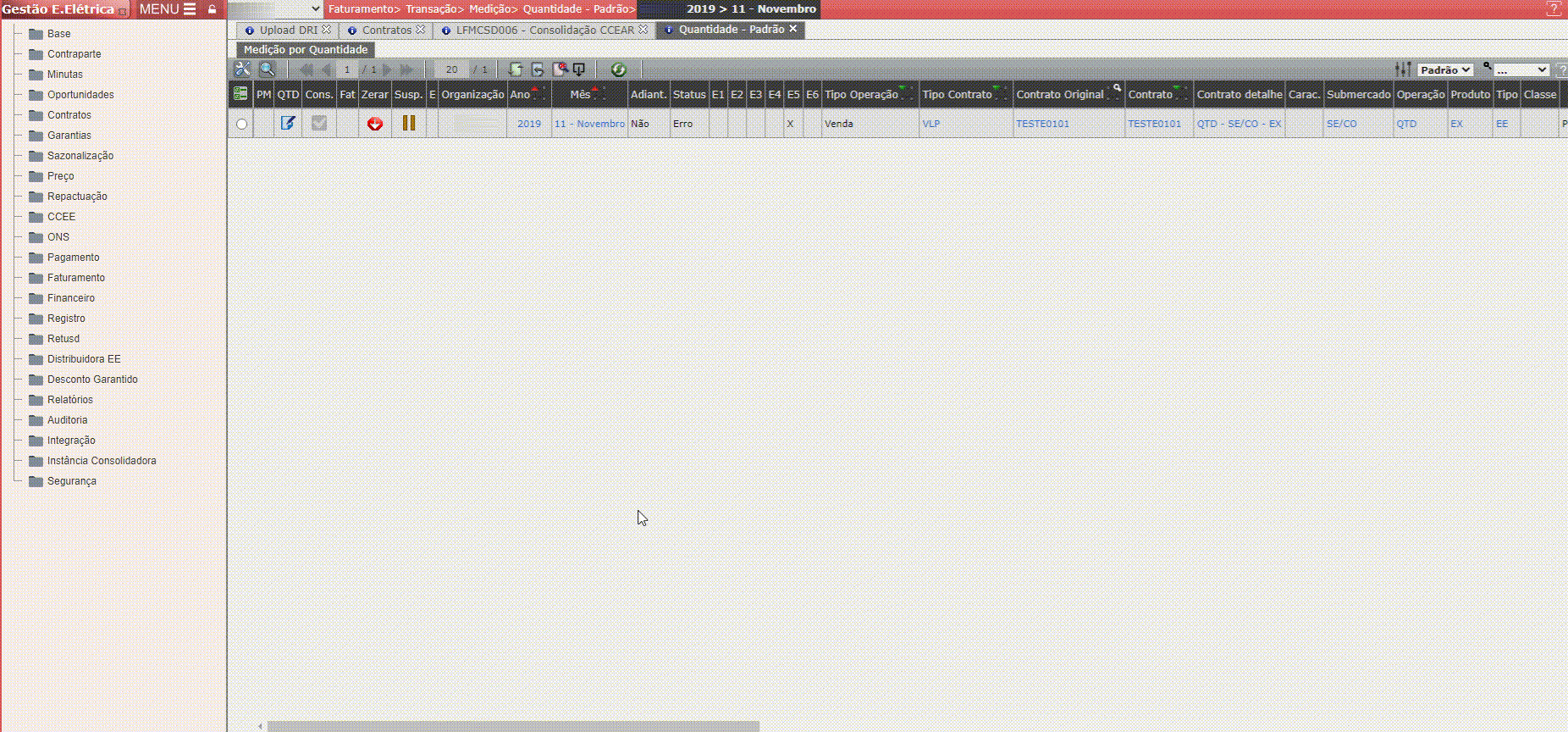
Task: Toggle the Cons. checkbox in the row
Action: coord(319,124)
